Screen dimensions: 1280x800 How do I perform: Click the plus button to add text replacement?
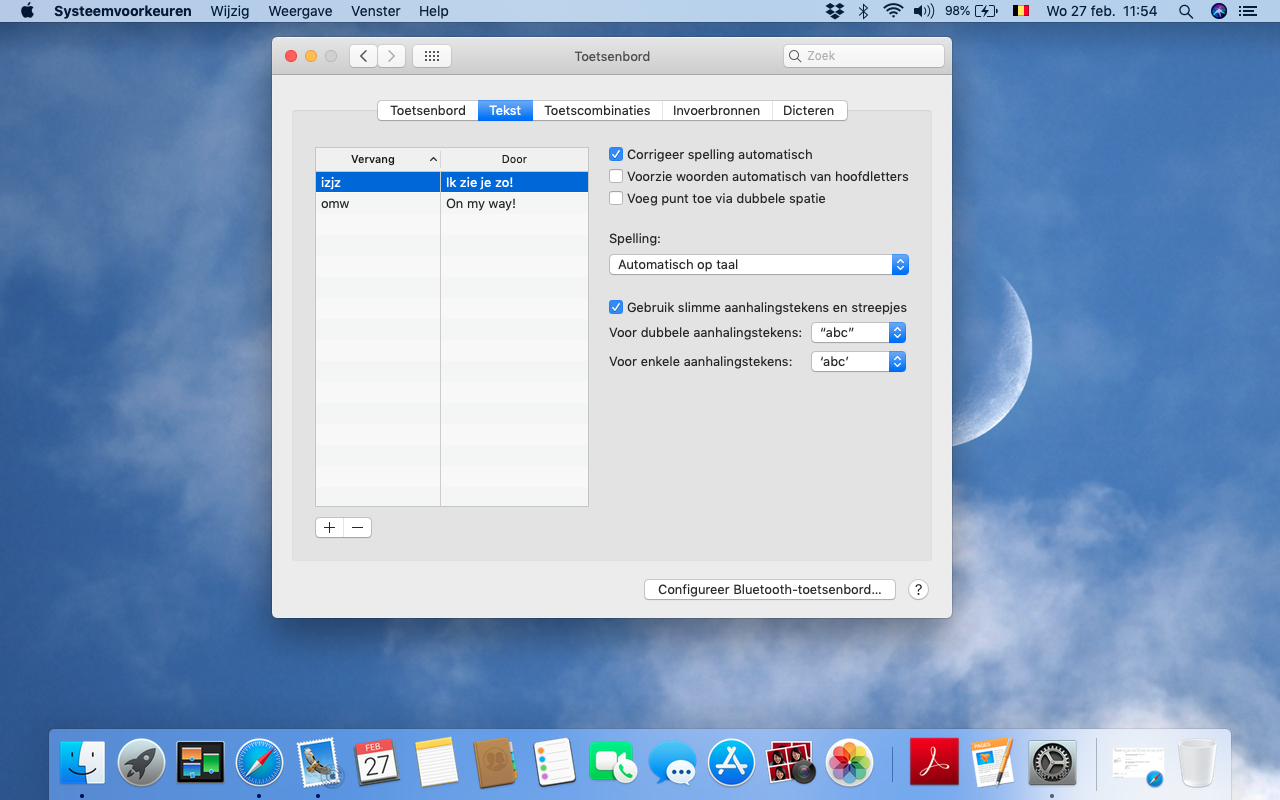pos(329,528)
